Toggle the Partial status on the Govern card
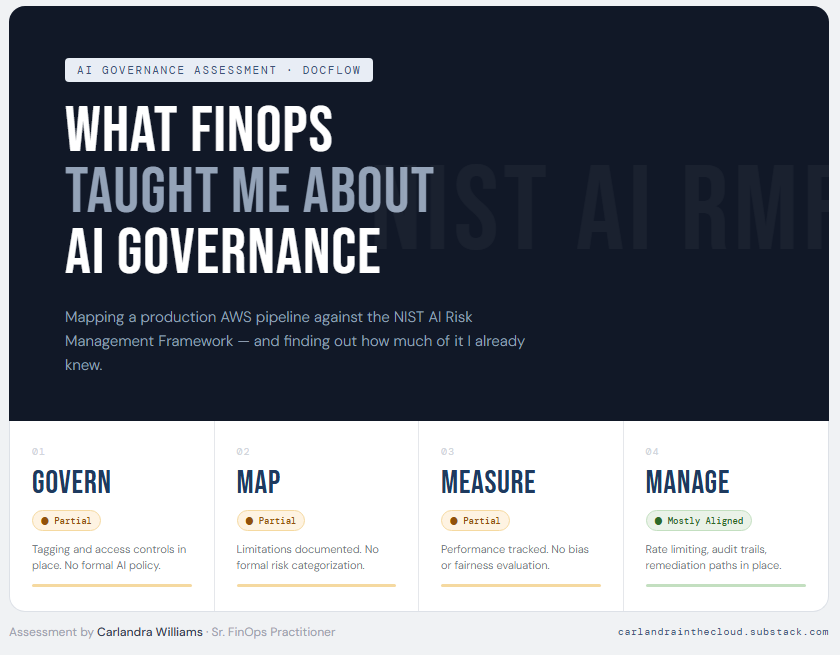The width and height of the screenshot is (840, 655). [x=67, y=520]
